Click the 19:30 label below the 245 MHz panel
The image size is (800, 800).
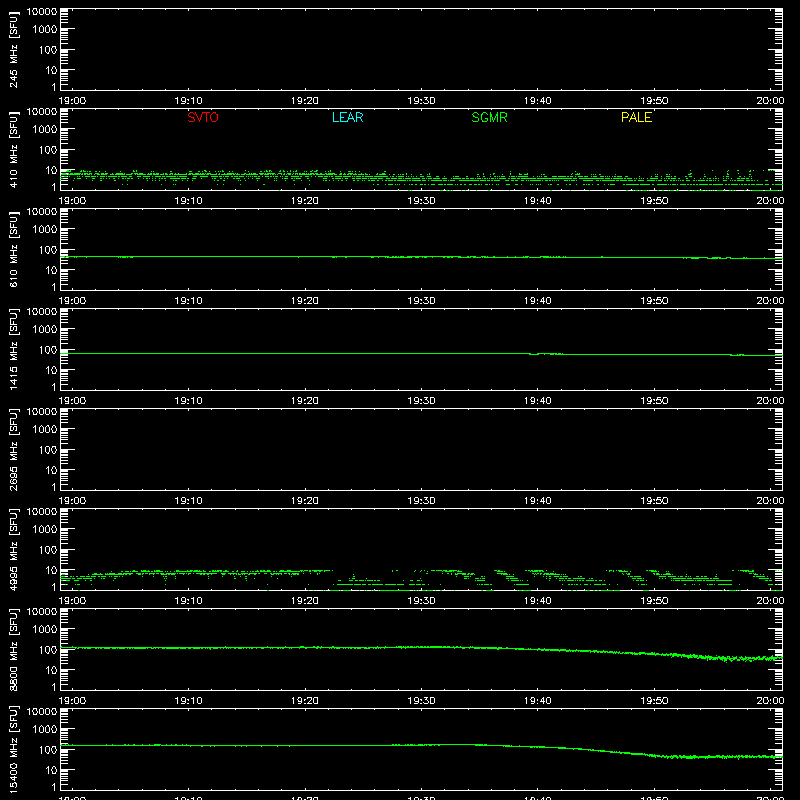pos(421,101)
